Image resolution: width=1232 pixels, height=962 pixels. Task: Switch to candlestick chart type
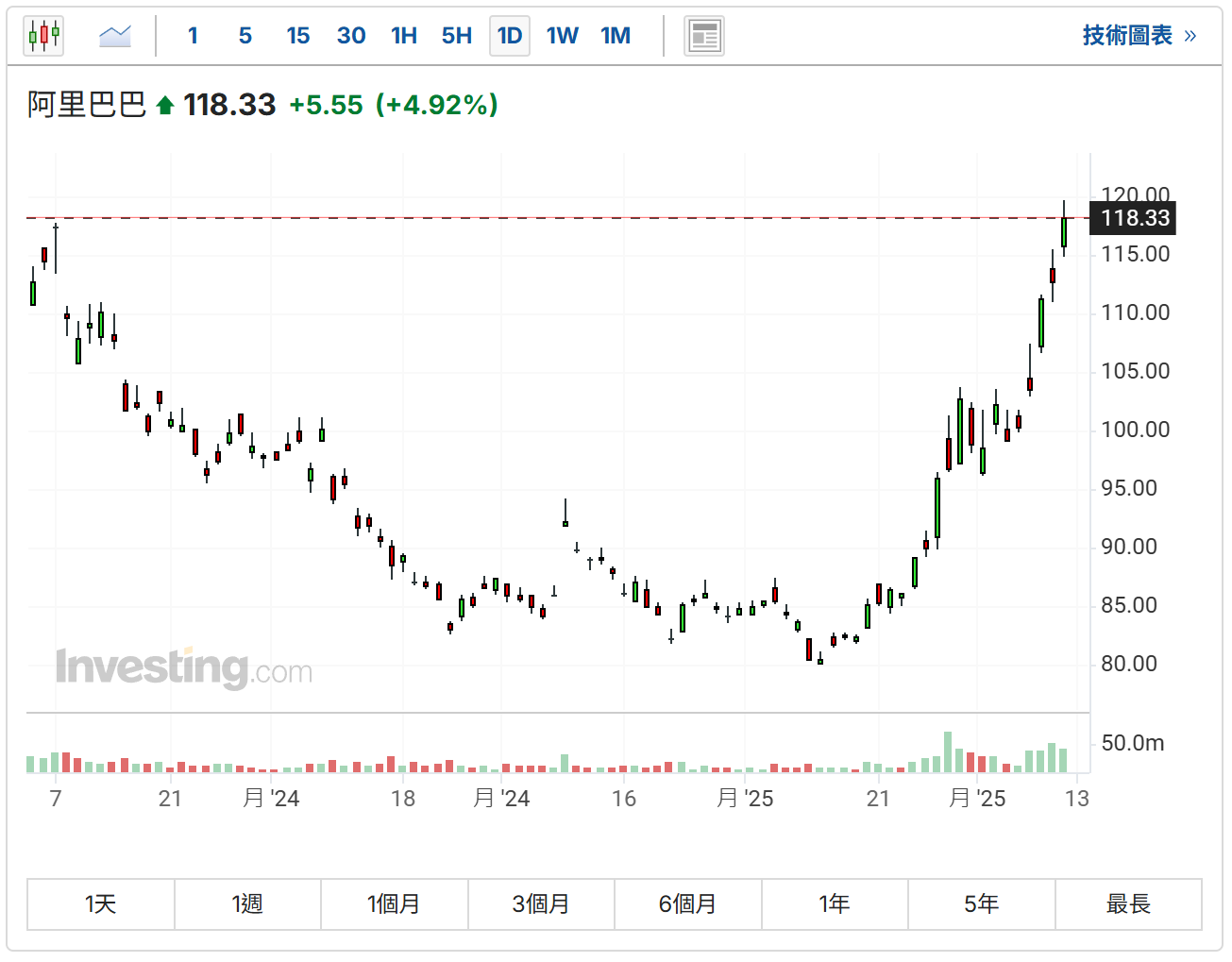click(43, 36)
